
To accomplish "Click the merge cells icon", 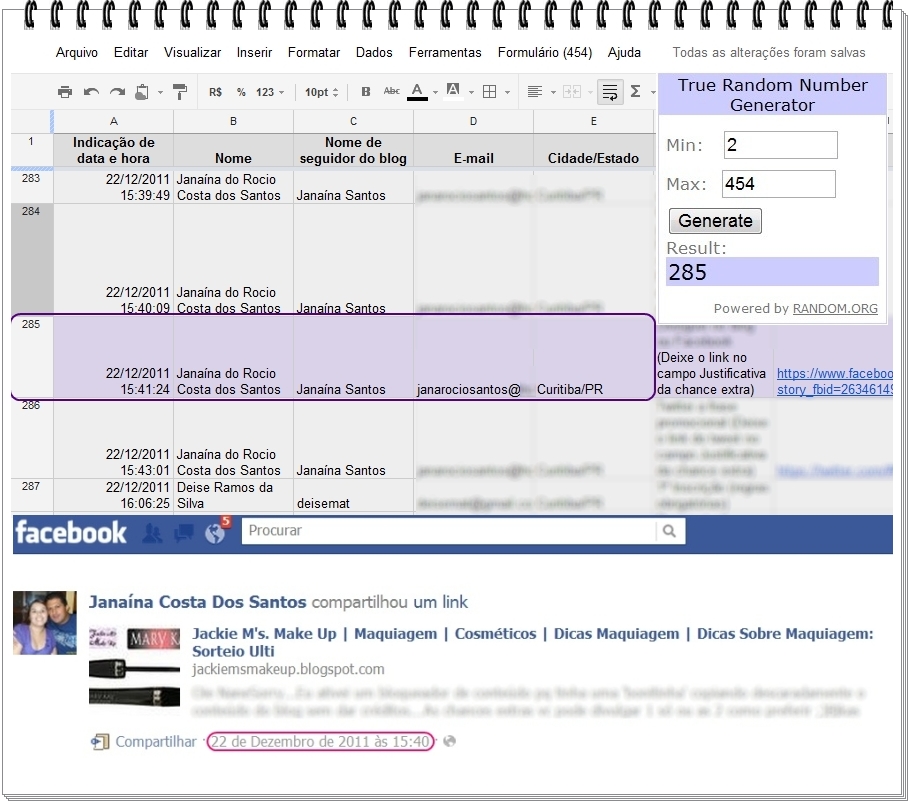I will coord(572,92).
